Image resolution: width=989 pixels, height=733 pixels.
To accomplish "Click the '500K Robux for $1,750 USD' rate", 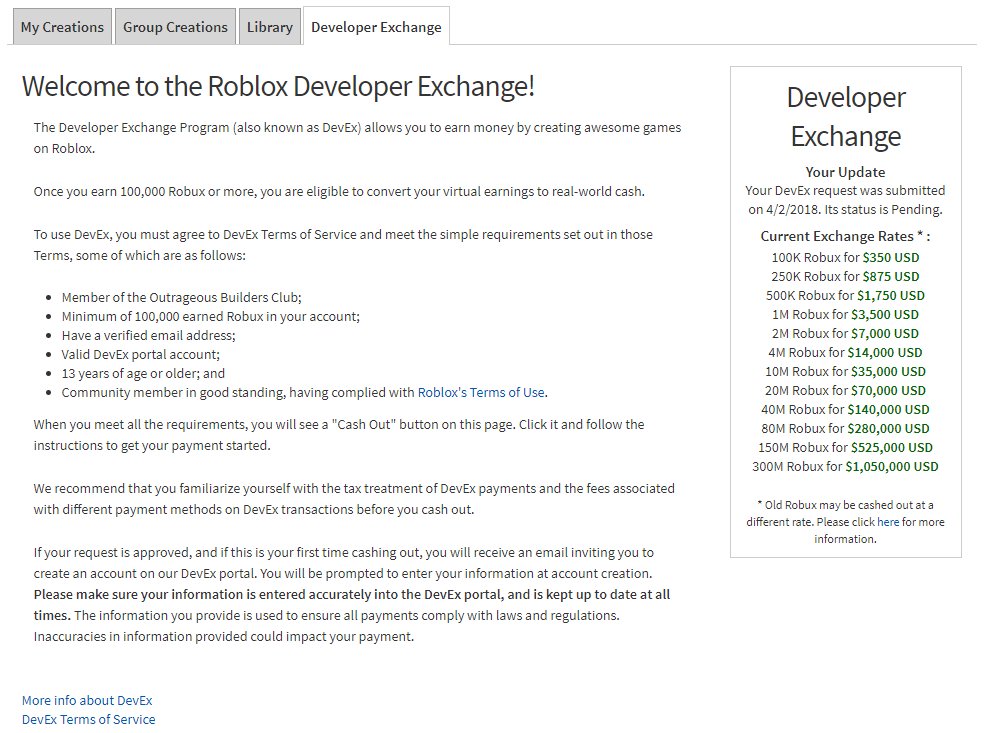I will pos(845,295).
